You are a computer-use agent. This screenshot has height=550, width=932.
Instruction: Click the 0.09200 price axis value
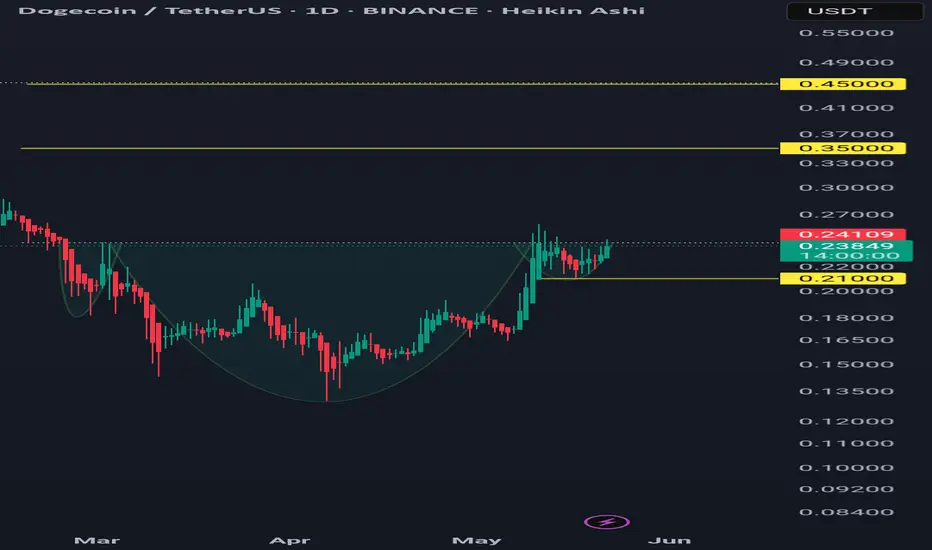point(846,489)
